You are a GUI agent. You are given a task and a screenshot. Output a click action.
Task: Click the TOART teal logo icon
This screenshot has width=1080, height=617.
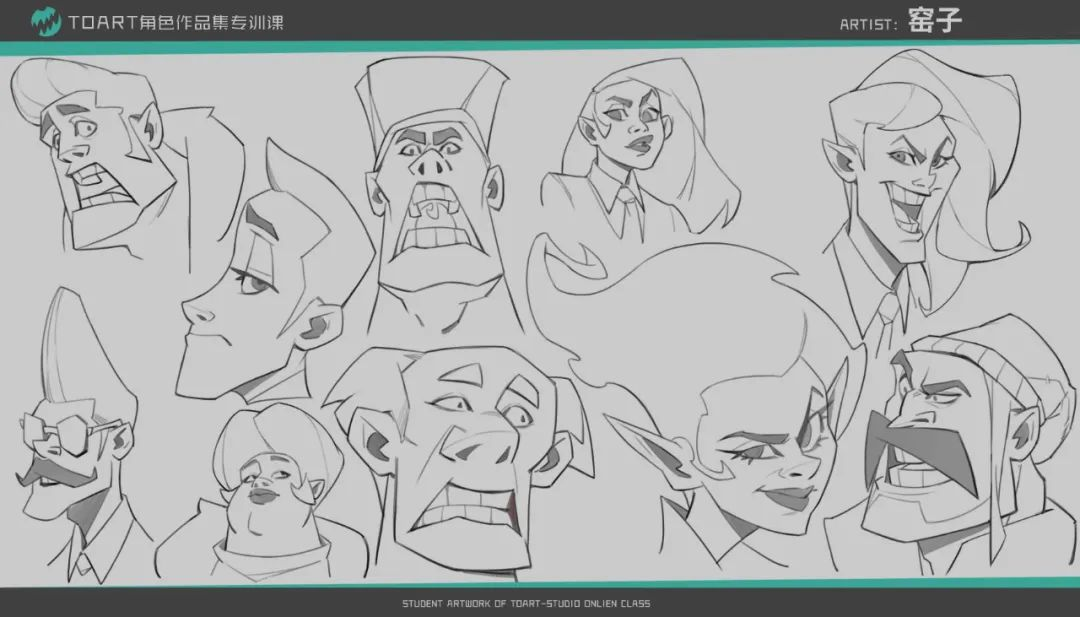[45, 21]
